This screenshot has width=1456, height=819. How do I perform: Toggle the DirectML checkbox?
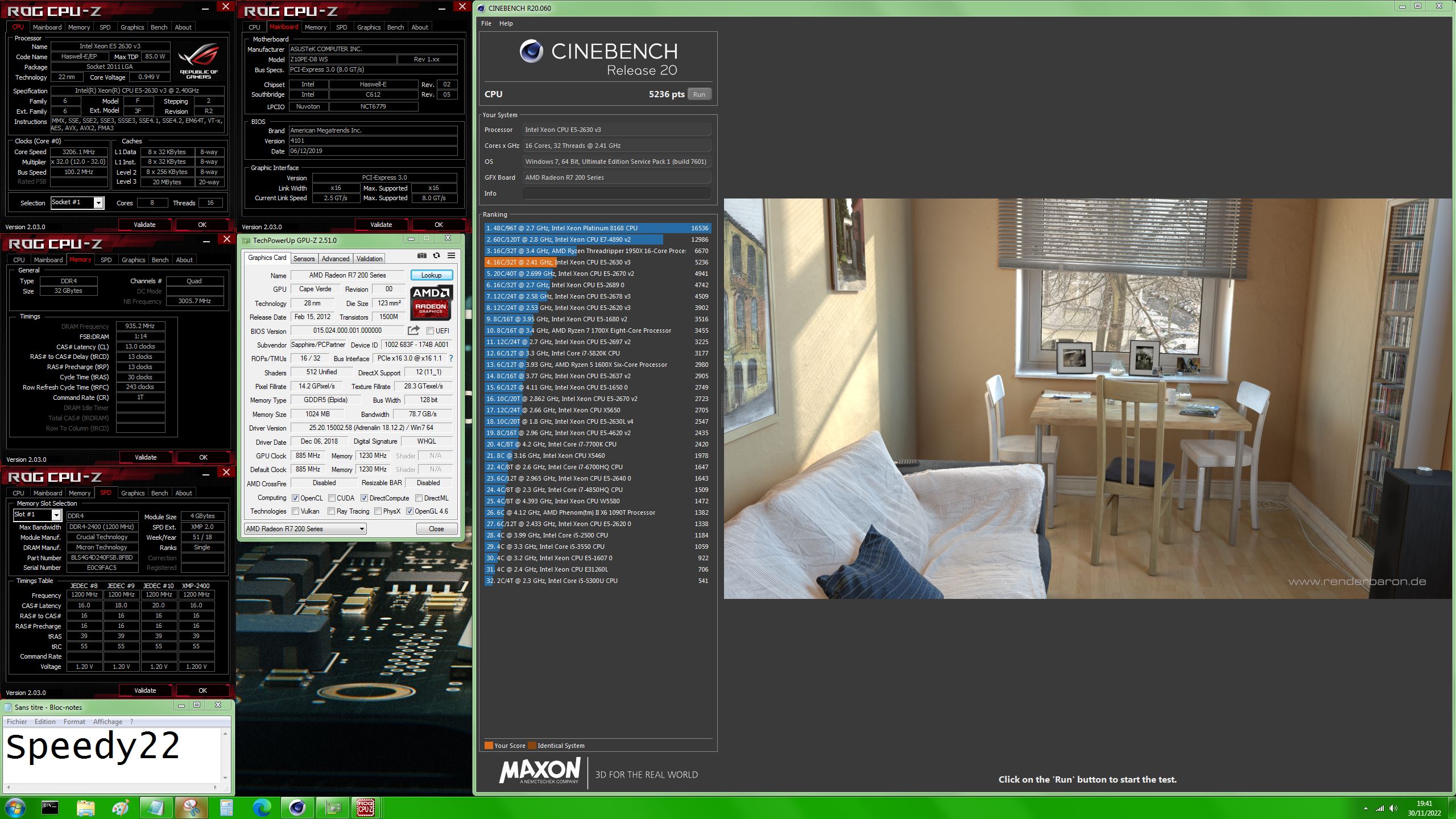pyautogui.click(x=419, y=498)
